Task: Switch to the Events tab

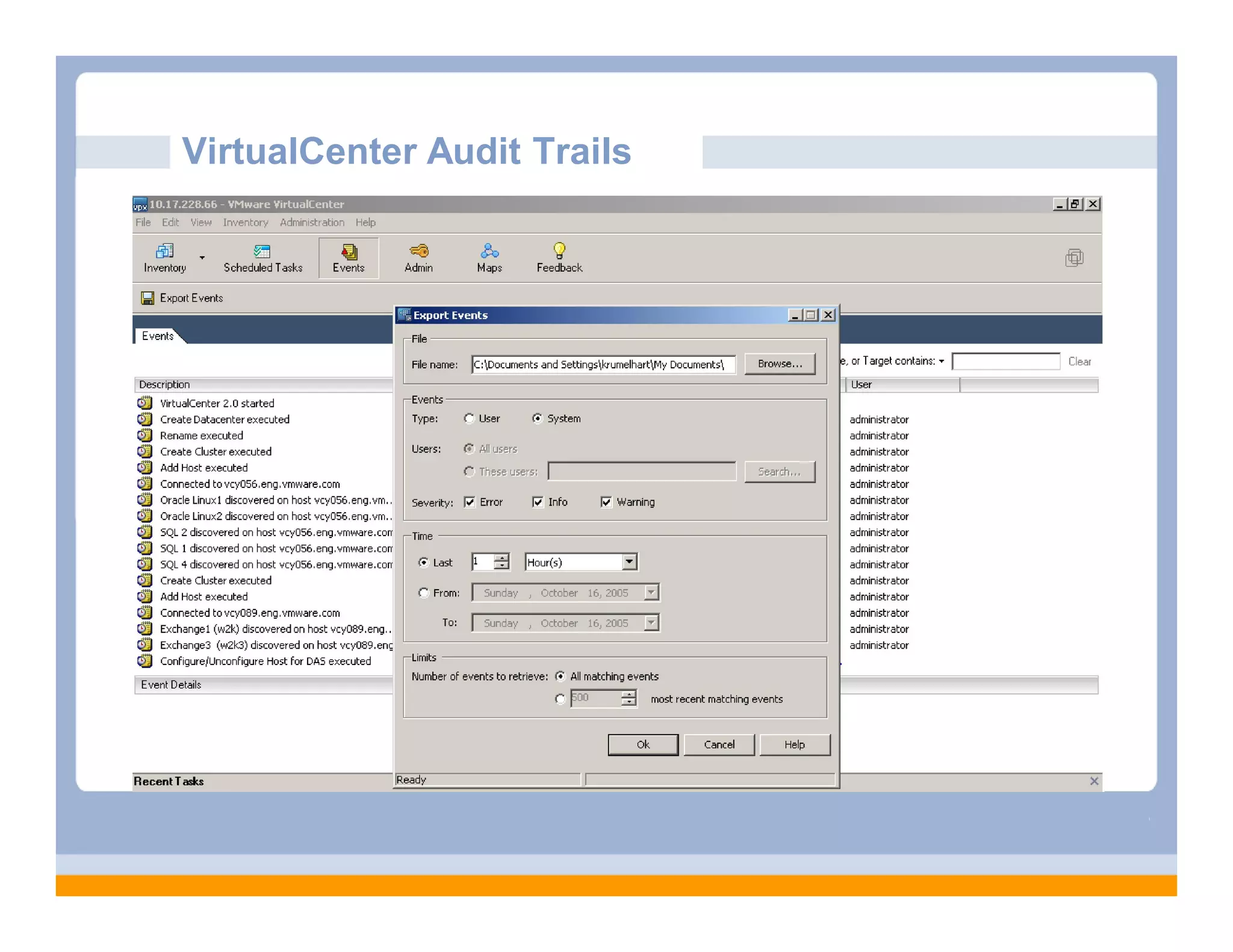Action: [158, 336]
